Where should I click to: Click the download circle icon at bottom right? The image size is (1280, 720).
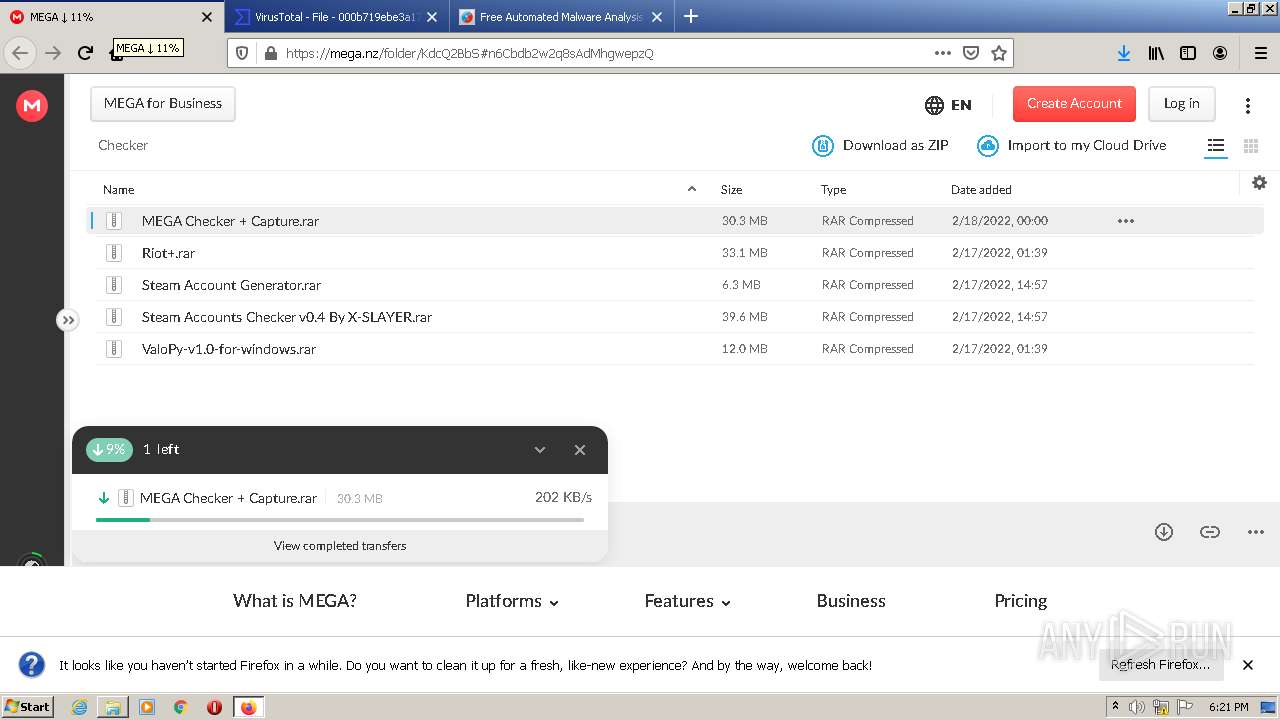(1164, 532)
